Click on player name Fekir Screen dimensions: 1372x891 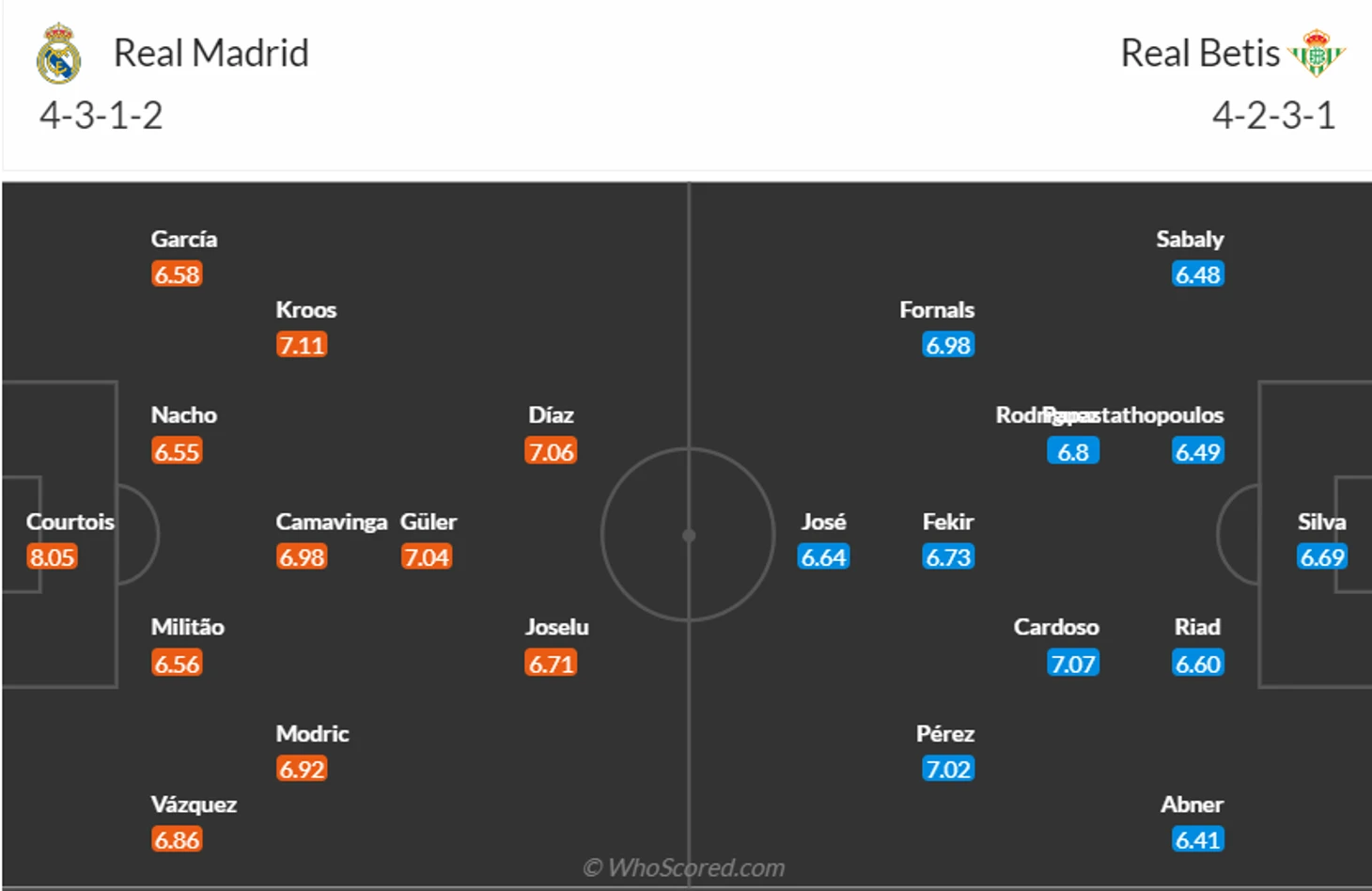pyautogui.click(x=948, y=522)
